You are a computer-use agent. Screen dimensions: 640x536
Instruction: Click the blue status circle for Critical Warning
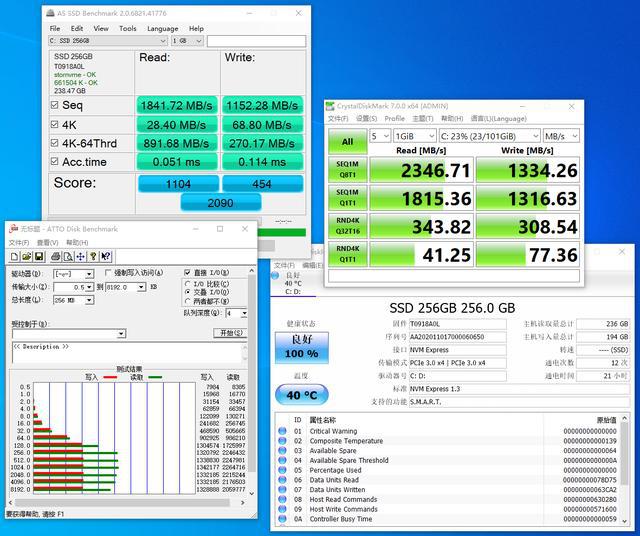click(283, 432)
